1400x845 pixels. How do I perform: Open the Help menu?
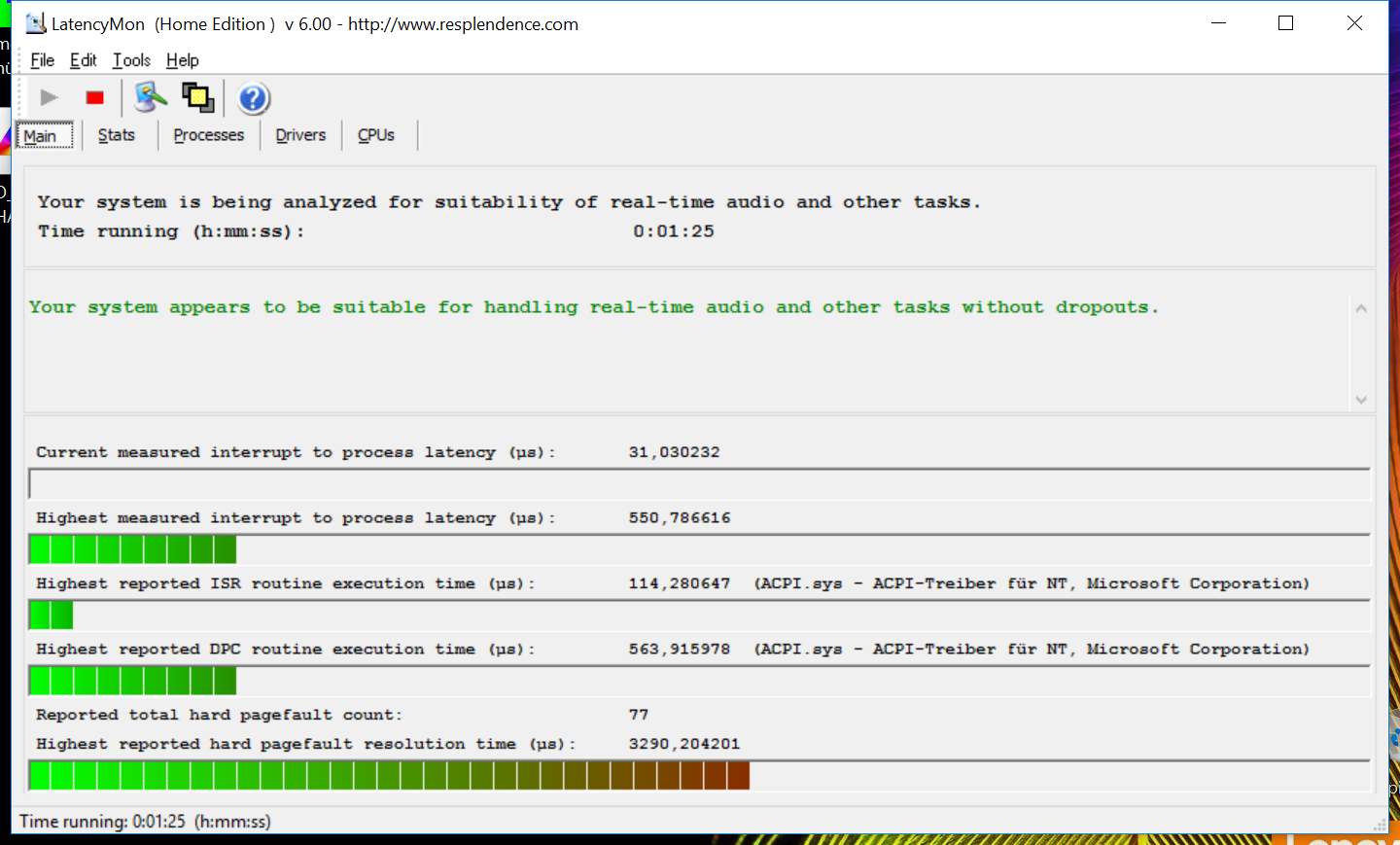coord(182,60)
